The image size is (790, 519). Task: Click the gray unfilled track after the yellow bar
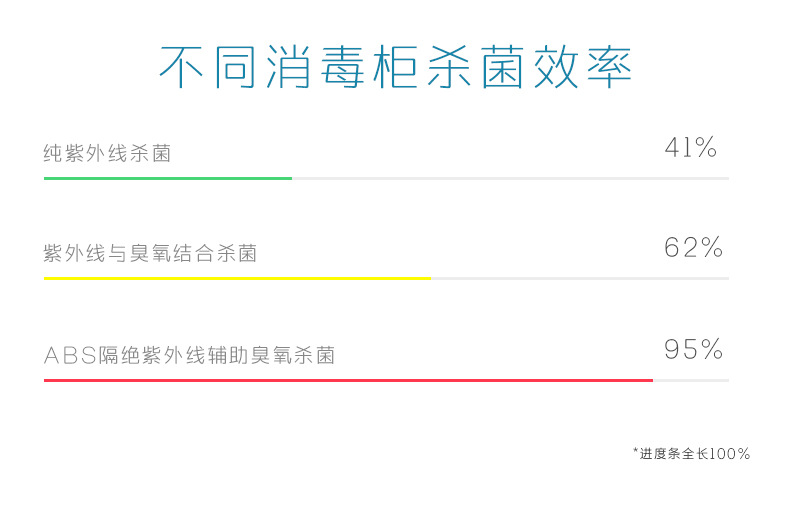point(580,278)
